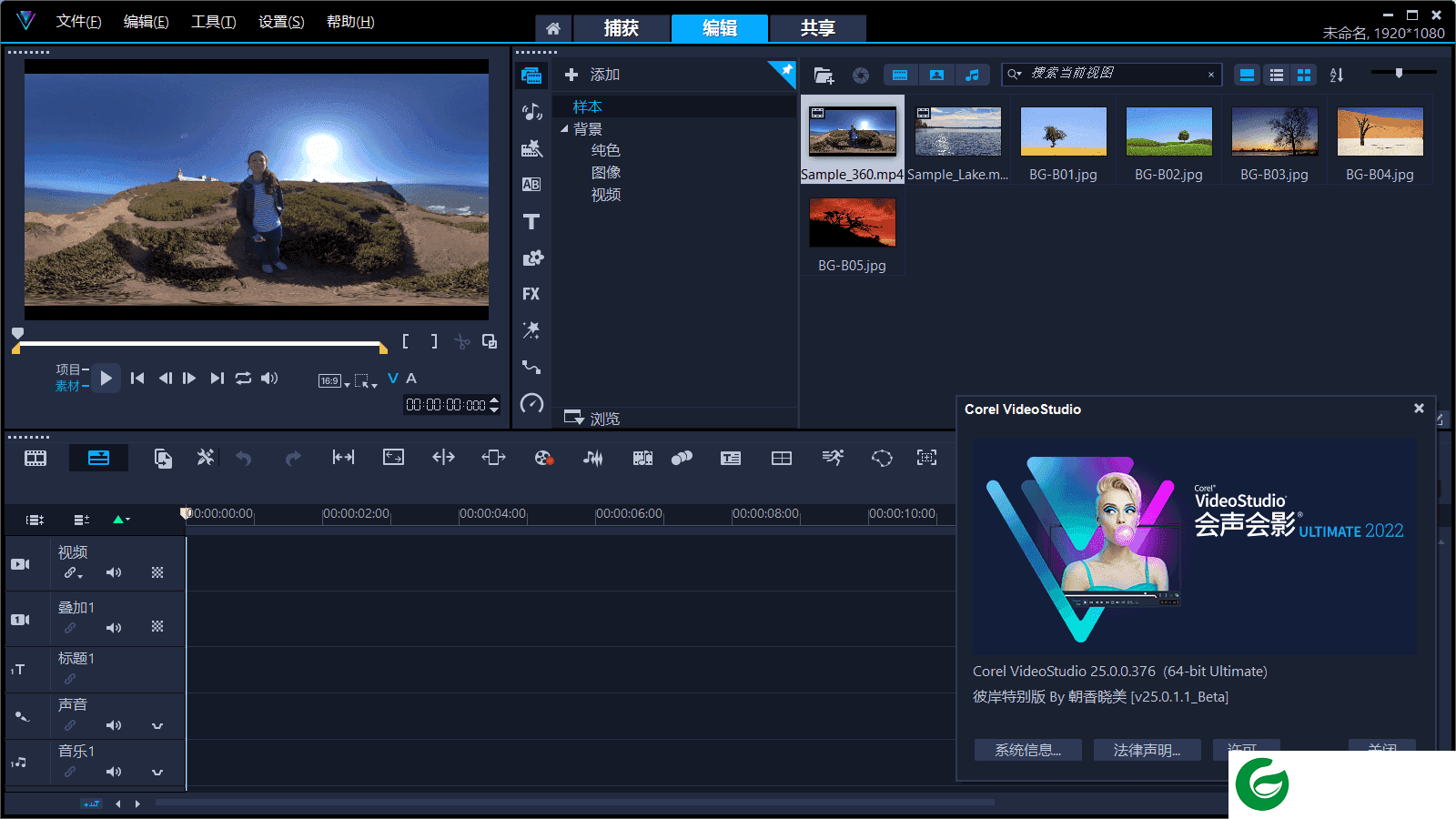Click the Pan and Zoom icon

926,458
